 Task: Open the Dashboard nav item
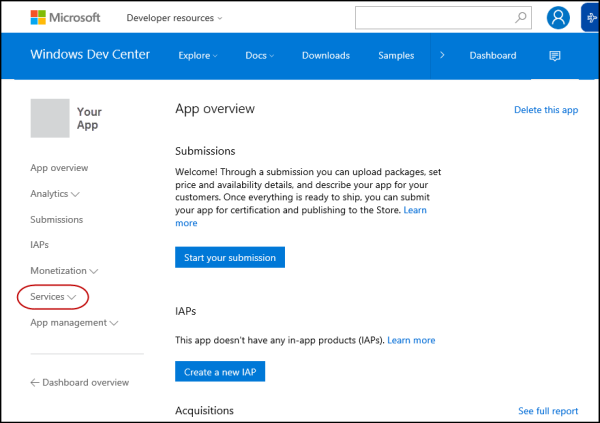493,55
